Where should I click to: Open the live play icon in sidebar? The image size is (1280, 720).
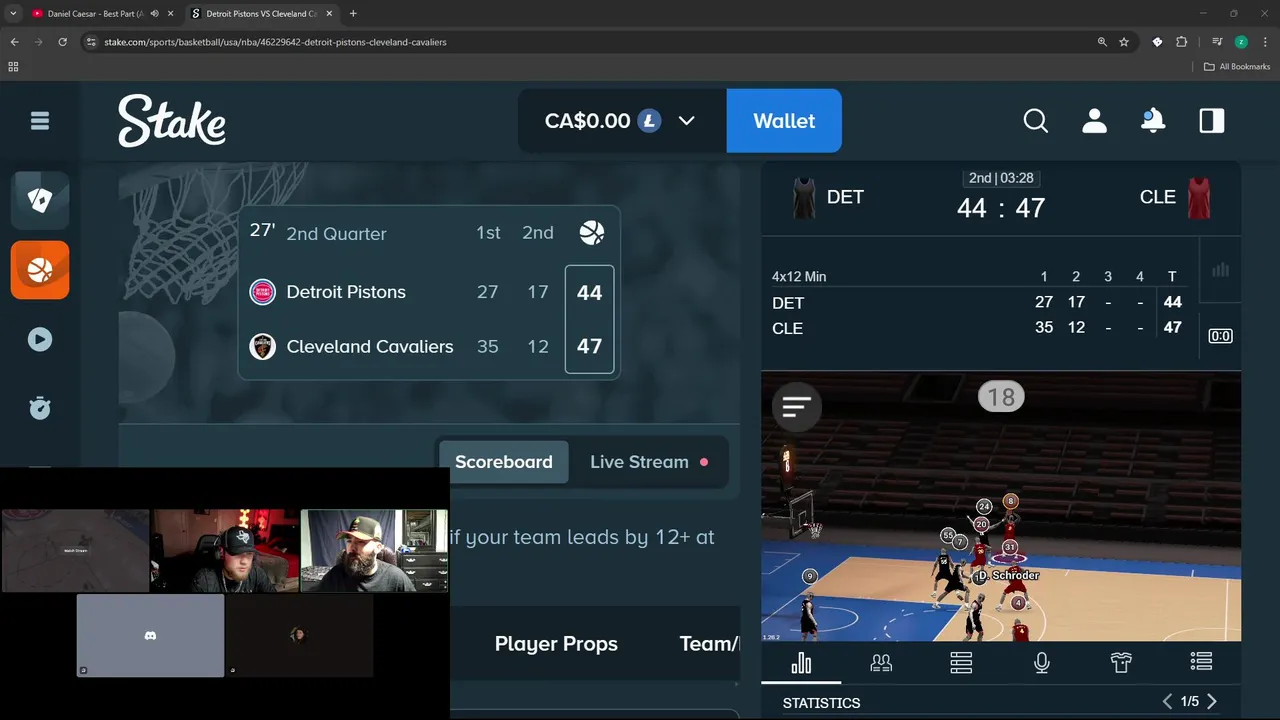[40, 339]
